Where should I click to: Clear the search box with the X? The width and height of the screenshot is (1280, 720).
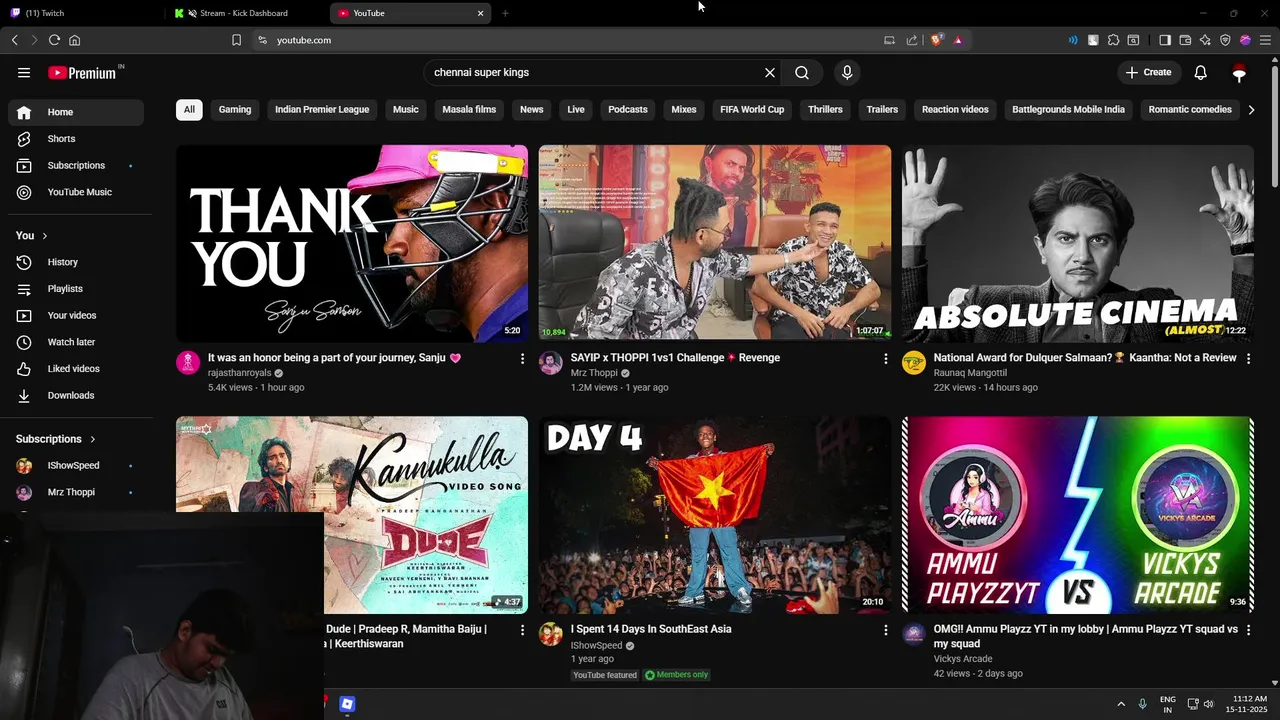(770, 72)
